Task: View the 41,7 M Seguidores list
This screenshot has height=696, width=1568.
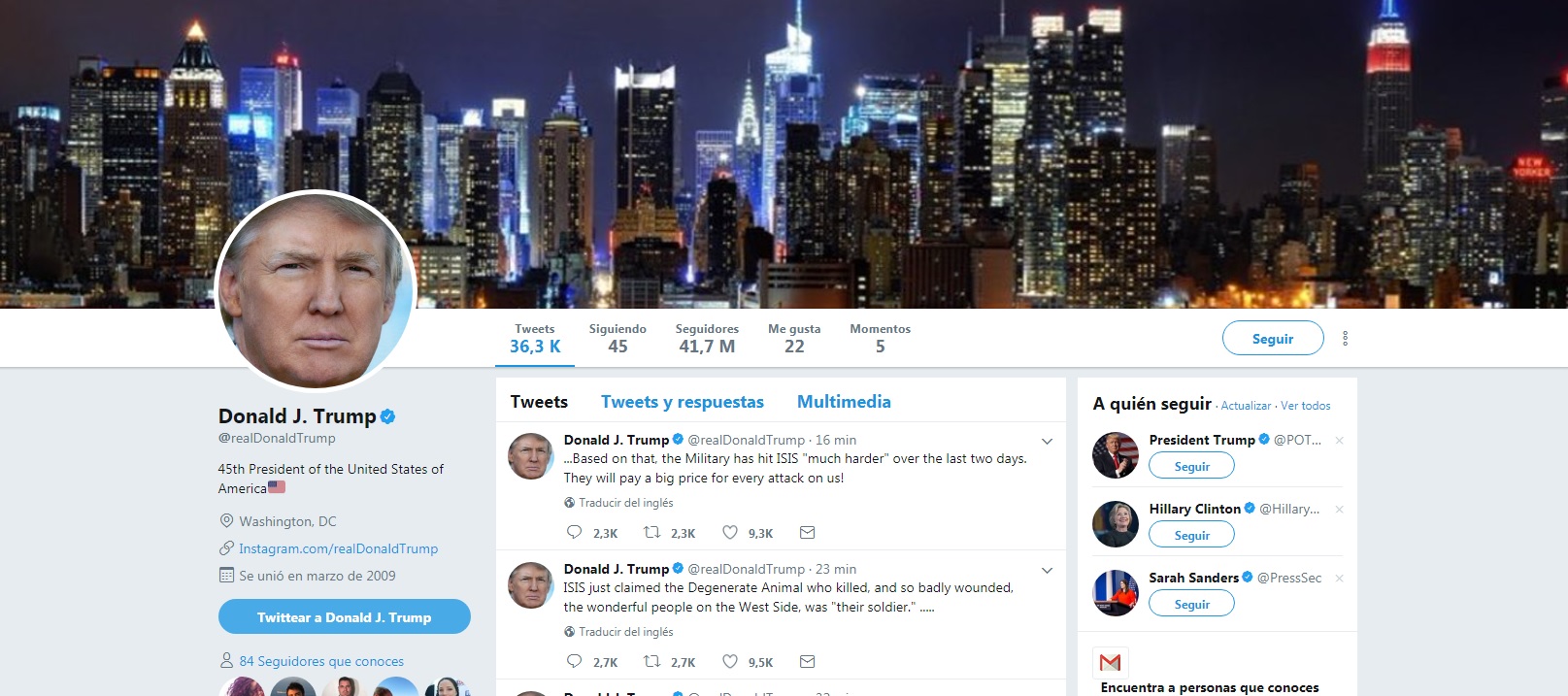Action: pos(707,338)
